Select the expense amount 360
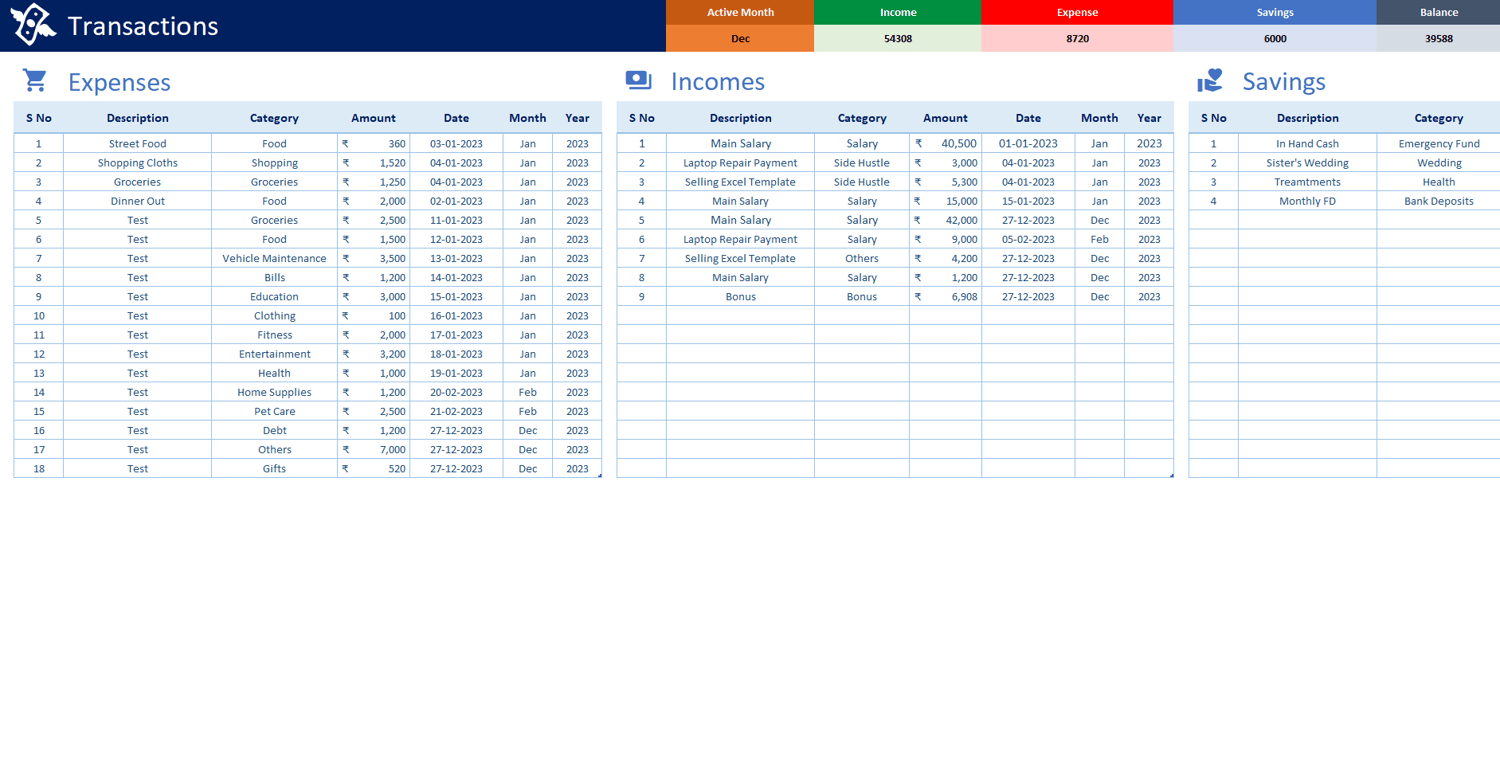Image resolution: width=1500 pixels, height=775 pixels. (x=374, y=144)
